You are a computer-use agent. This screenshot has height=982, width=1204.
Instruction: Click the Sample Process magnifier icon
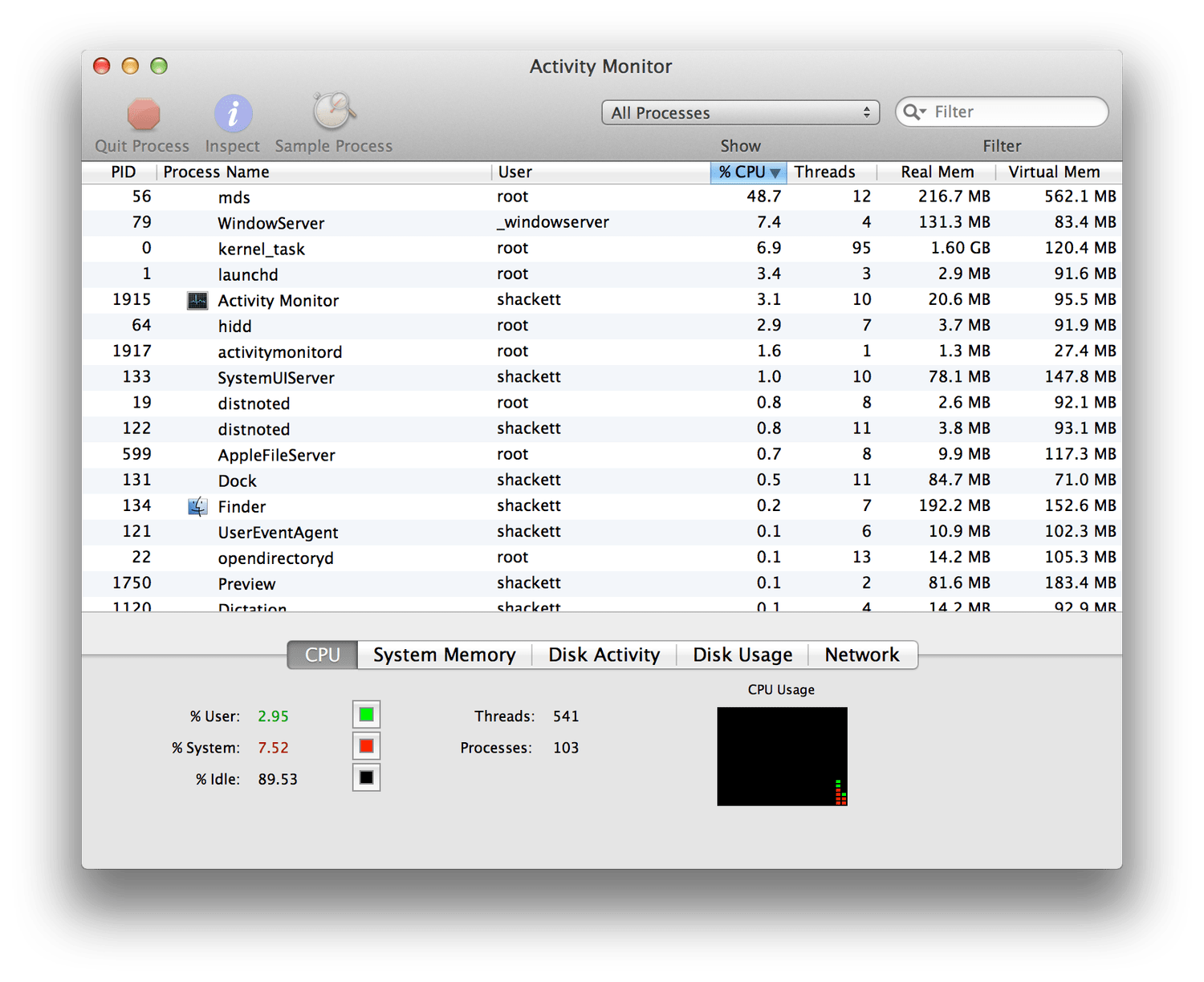[334, 112]
